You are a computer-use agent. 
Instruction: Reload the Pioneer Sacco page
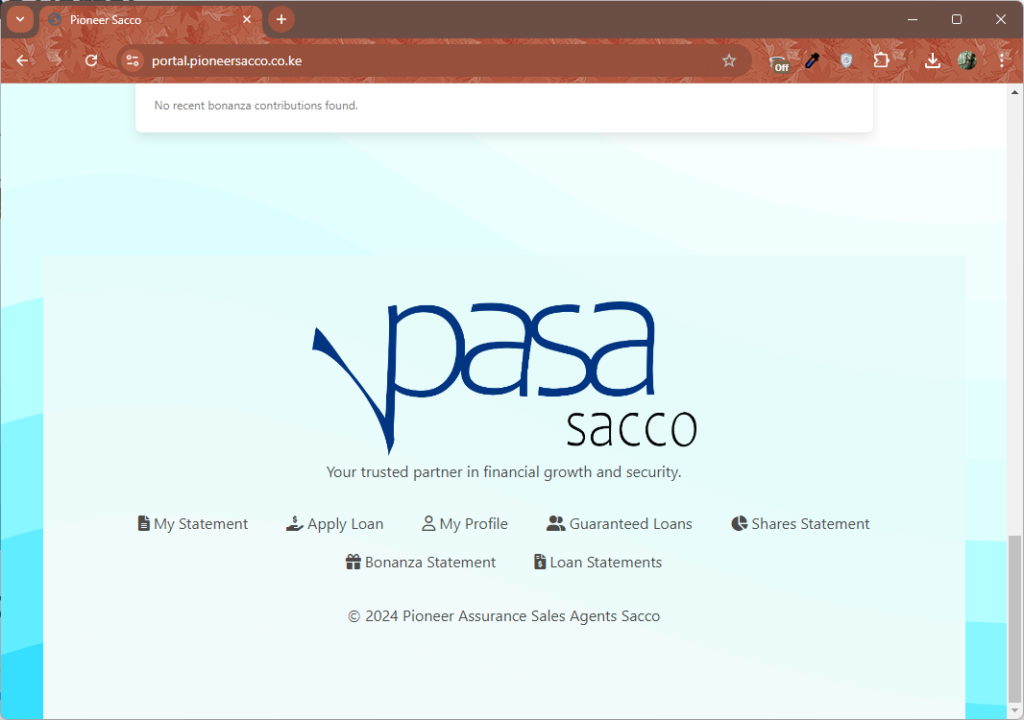click(91, 61)
